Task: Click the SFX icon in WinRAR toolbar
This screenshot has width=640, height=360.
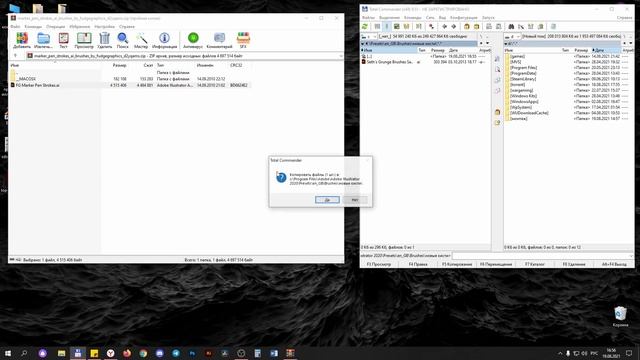Action: [243, 41]
